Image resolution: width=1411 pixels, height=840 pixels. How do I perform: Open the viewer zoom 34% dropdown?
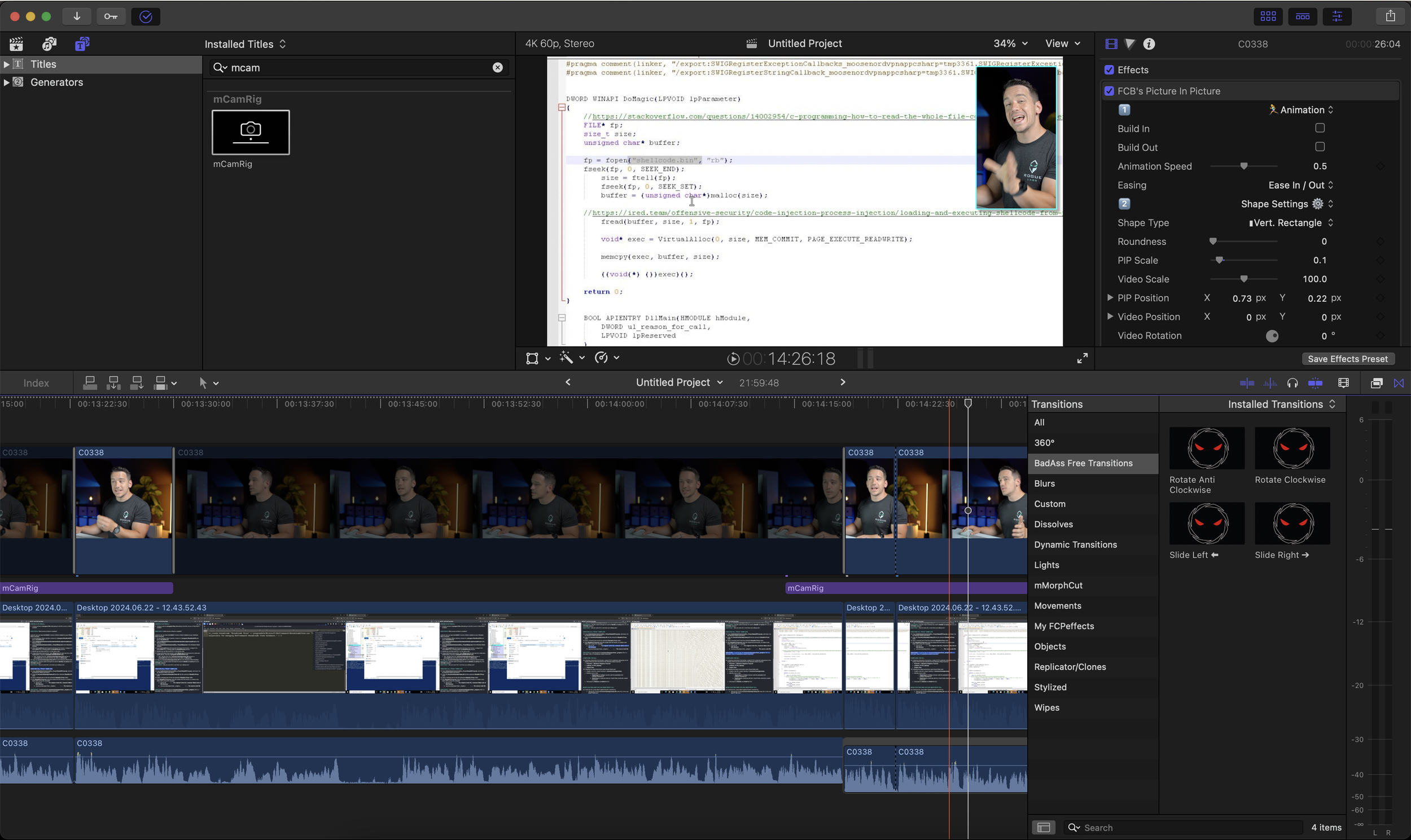coord(1010,43)
